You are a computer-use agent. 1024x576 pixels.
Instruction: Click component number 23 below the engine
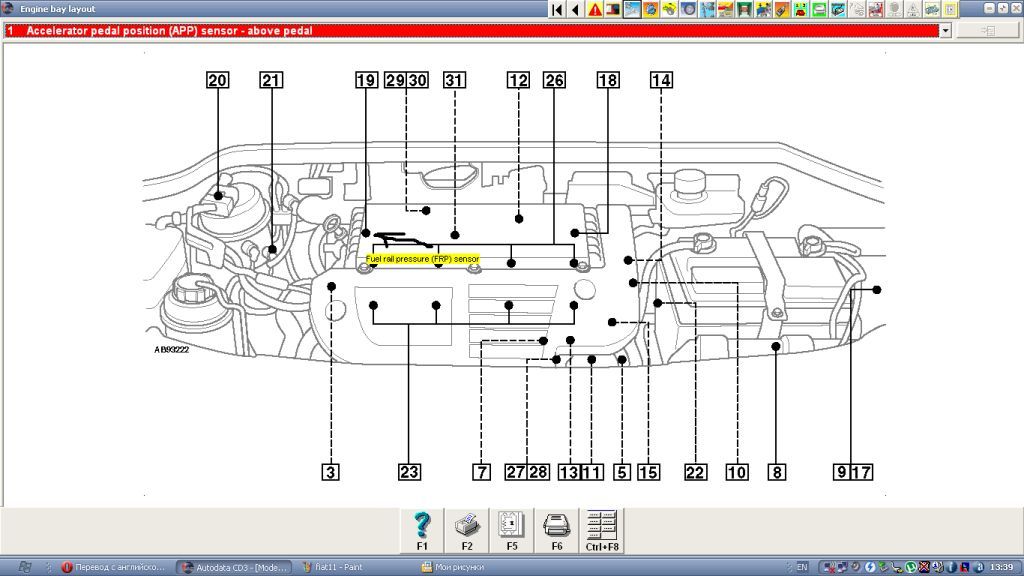(x=408, y=472)
